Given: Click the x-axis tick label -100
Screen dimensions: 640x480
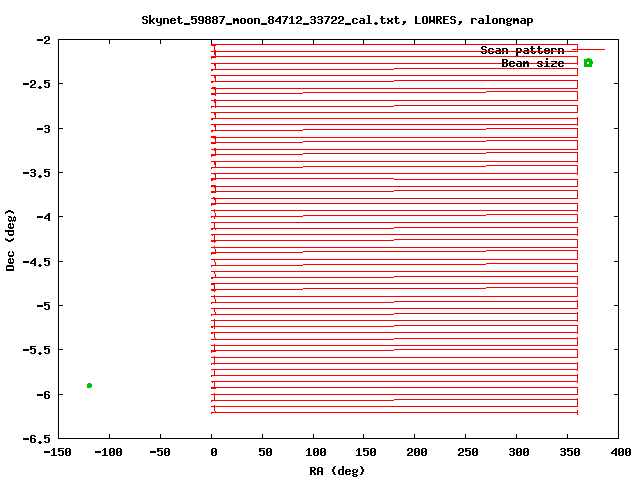Looking at the screenshot, I should [x=108, y=452].
